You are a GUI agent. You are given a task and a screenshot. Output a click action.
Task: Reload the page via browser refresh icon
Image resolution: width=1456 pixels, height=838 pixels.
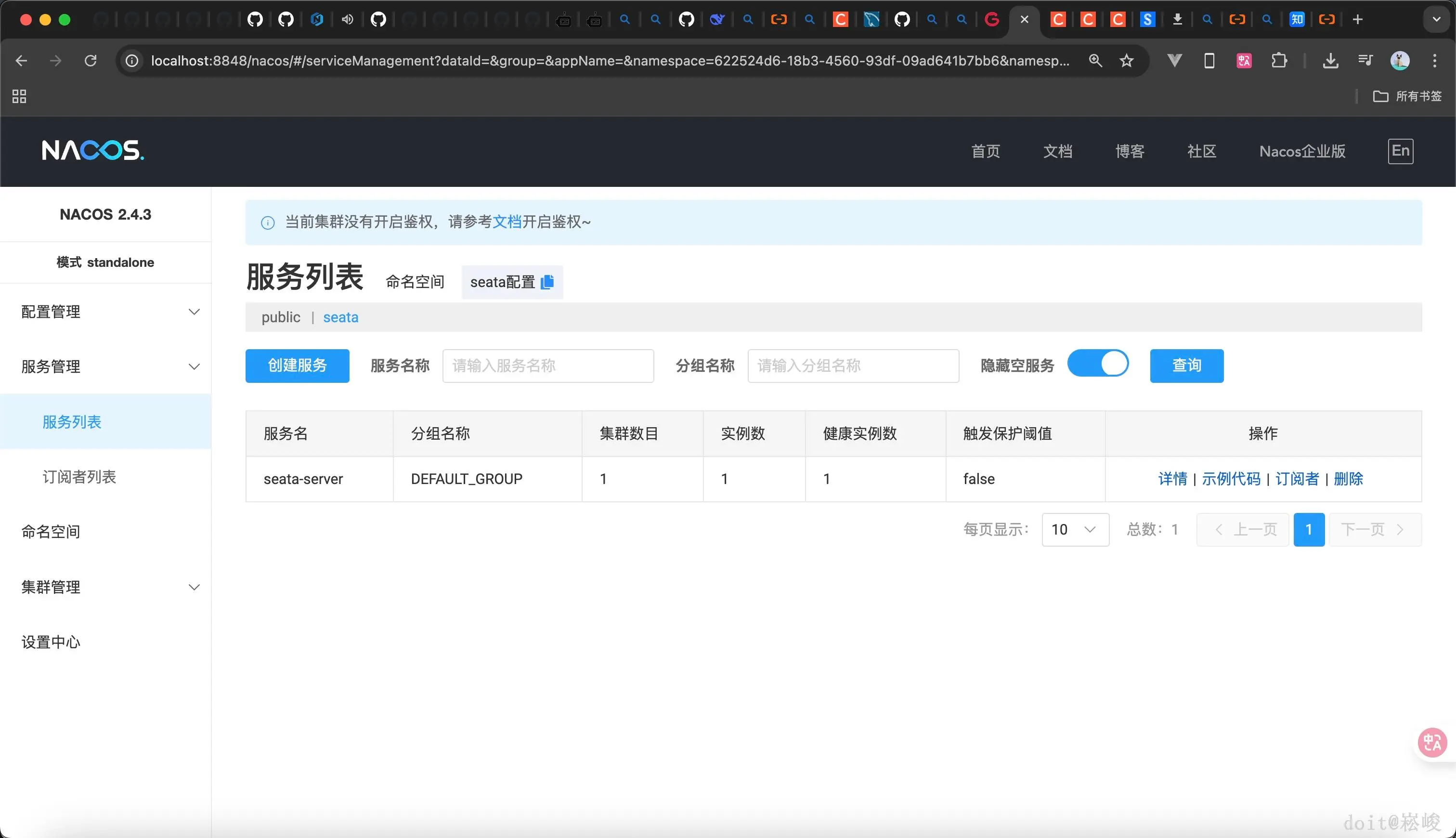pos(91,60)
